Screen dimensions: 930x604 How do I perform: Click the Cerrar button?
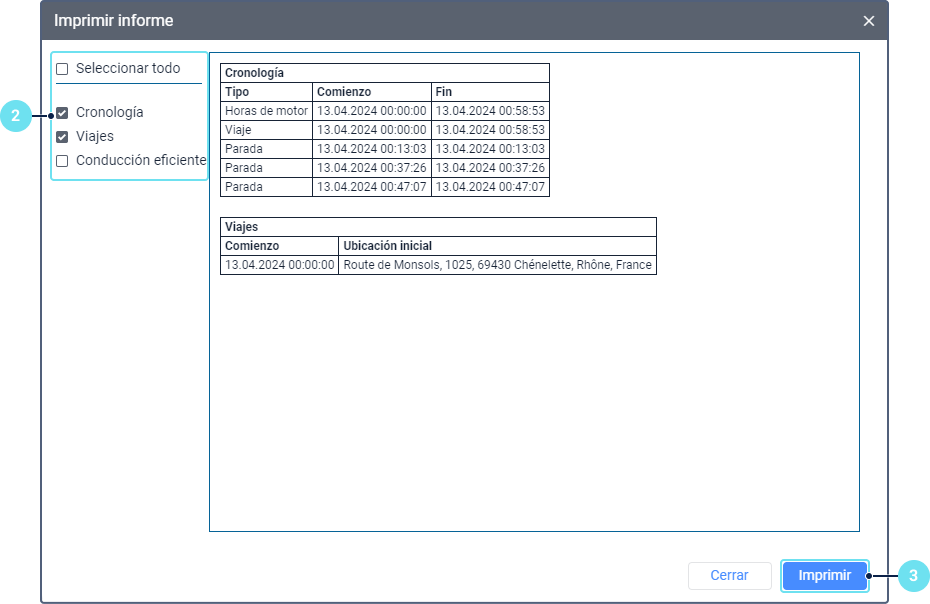pos(729,576)
